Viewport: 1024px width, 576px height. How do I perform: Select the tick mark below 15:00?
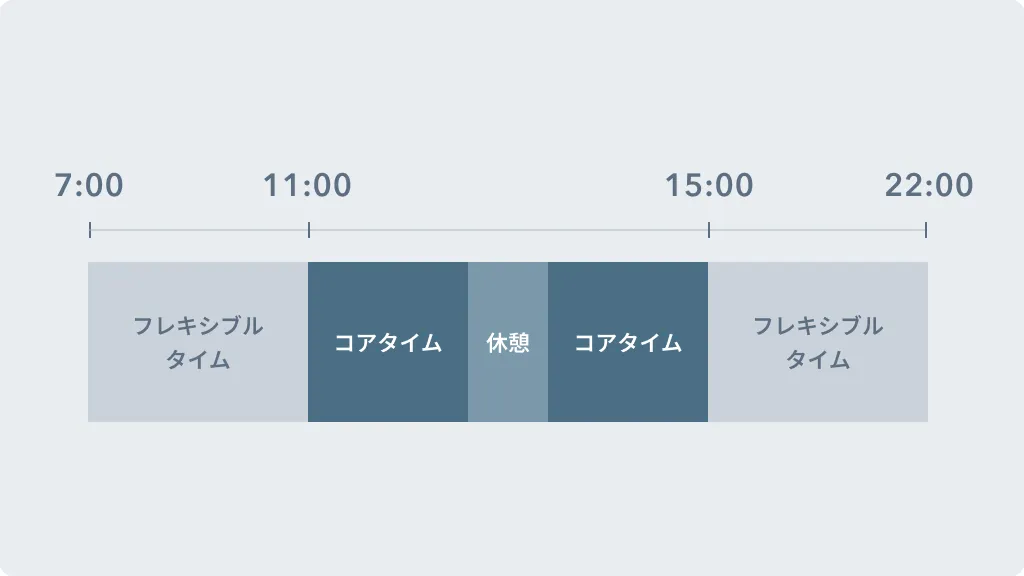(x=709, y=230)
